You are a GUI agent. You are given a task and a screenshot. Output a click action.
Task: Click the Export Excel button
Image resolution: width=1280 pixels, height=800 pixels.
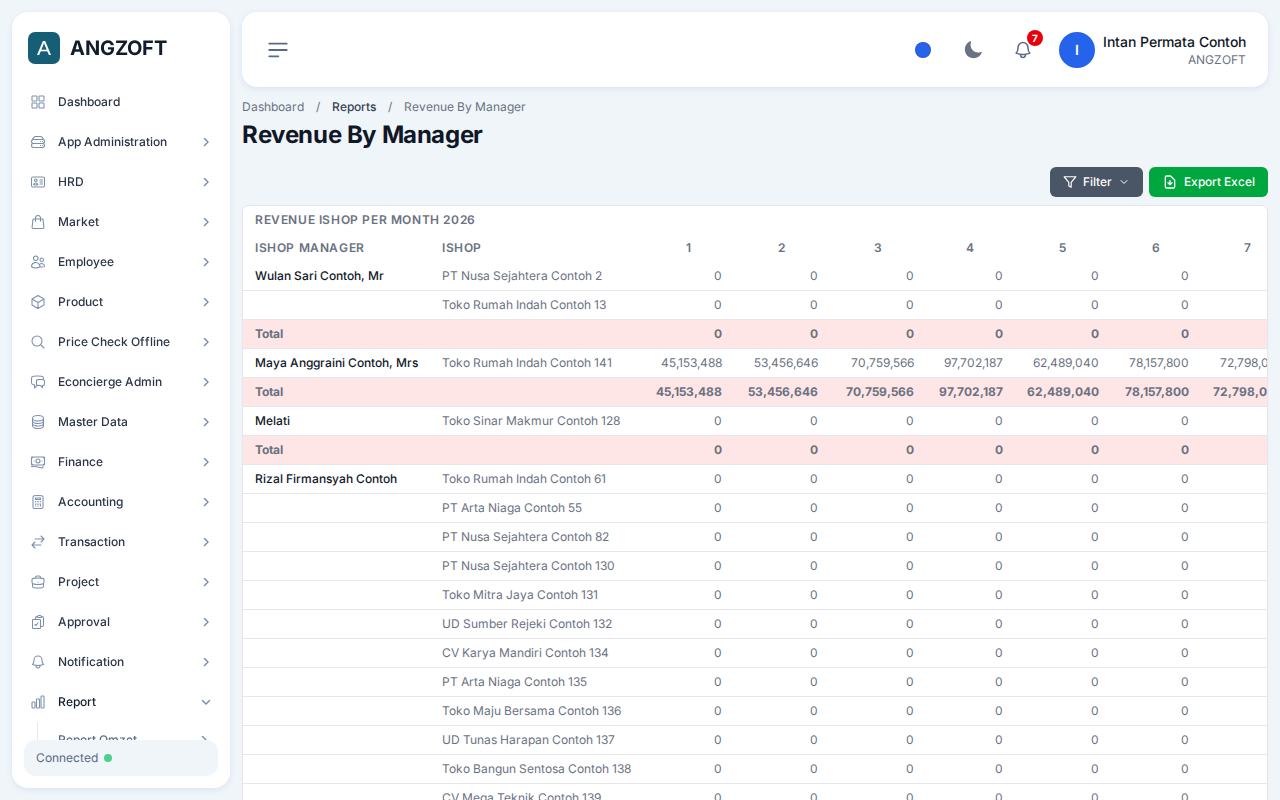click(x=1208, y=182)
